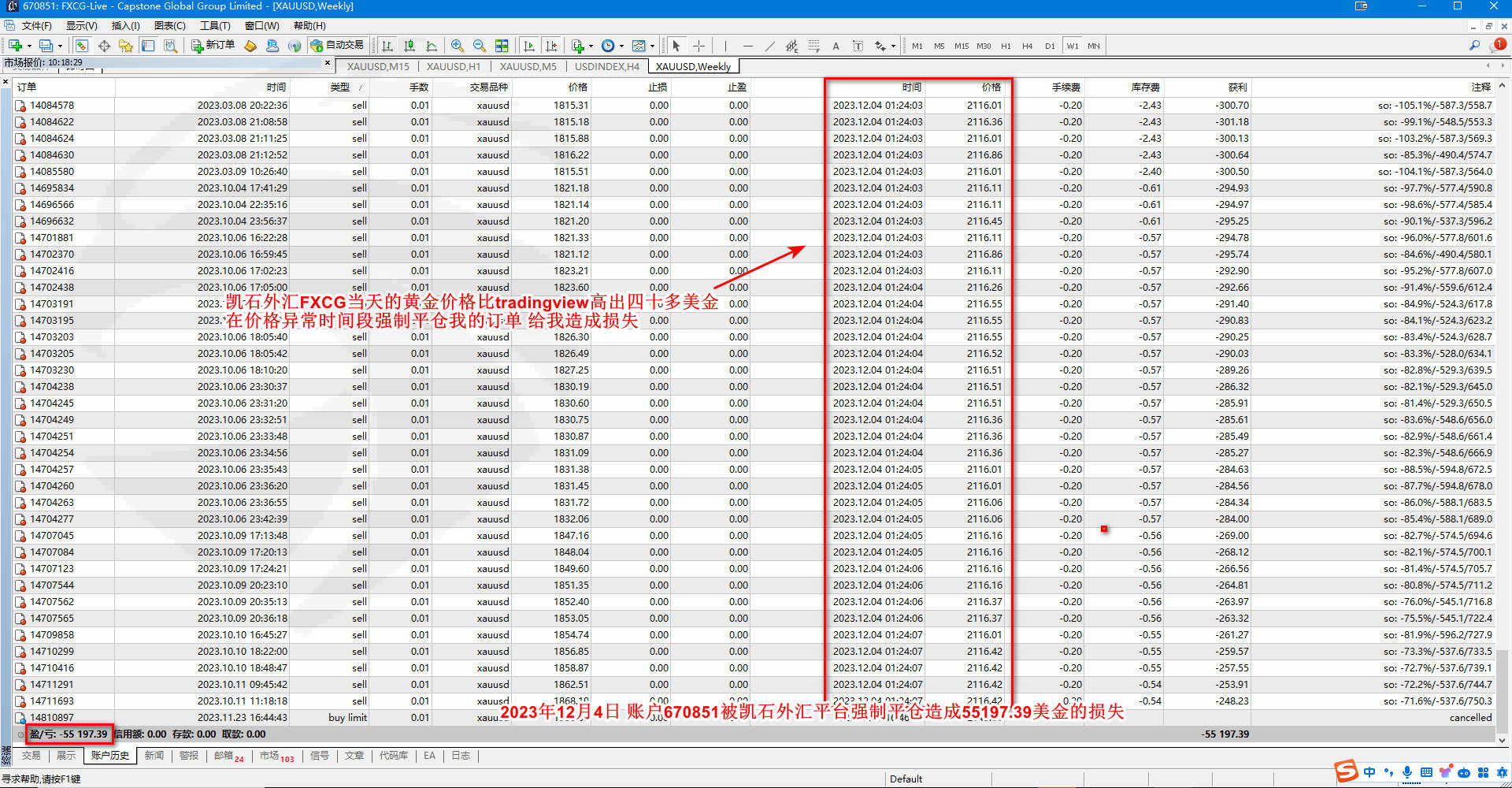Open the 帮助(H) menu
Screen dimensions: 1512x788
click(x=309, y=26)
